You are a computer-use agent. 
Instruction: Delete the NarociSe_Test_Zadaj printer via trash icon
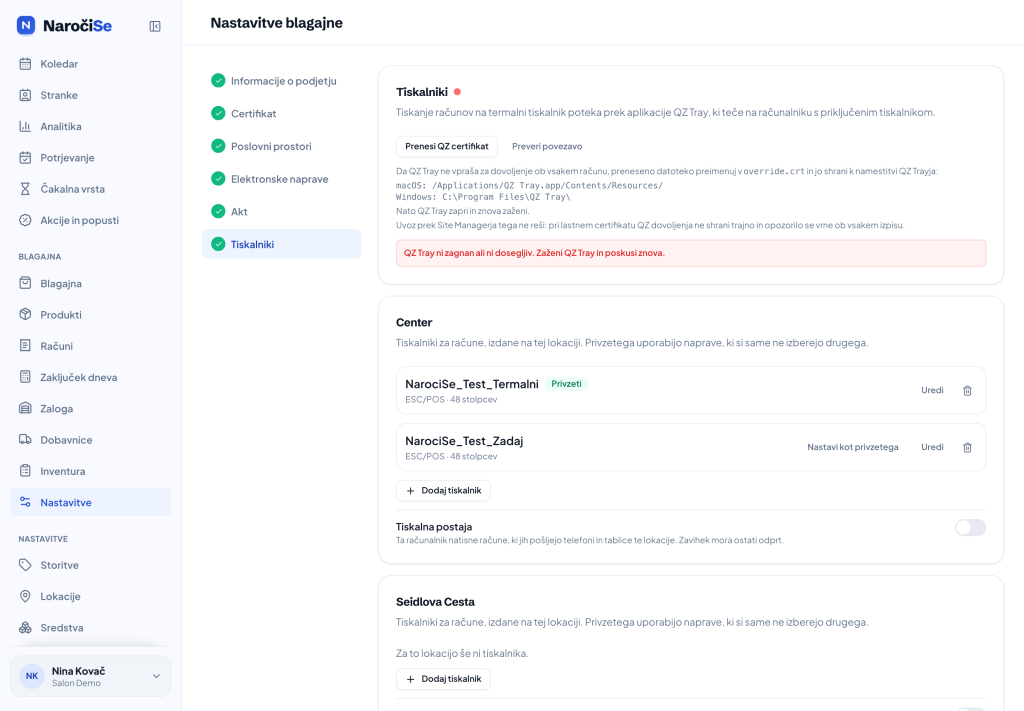tap(967, 447)
